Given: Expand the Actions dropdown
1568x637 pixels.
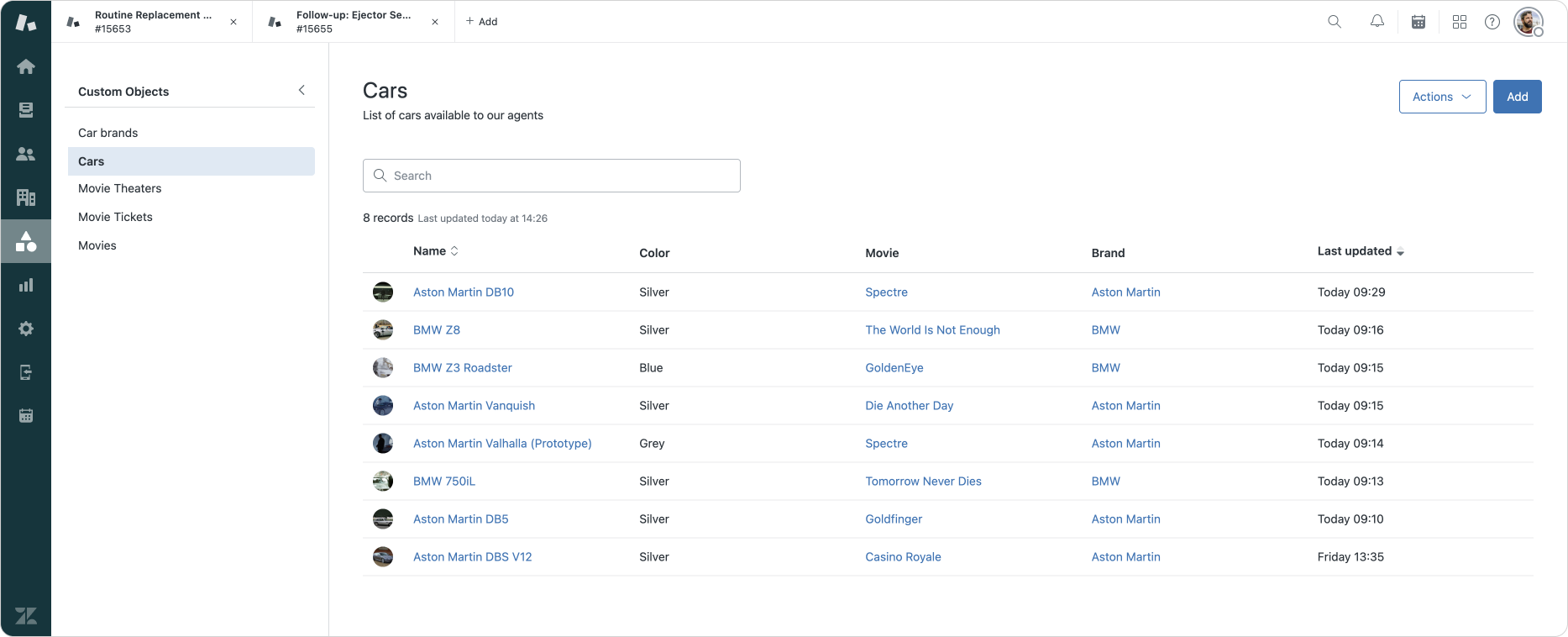Looking at the screenshot, I should (x=1441, y=97).
